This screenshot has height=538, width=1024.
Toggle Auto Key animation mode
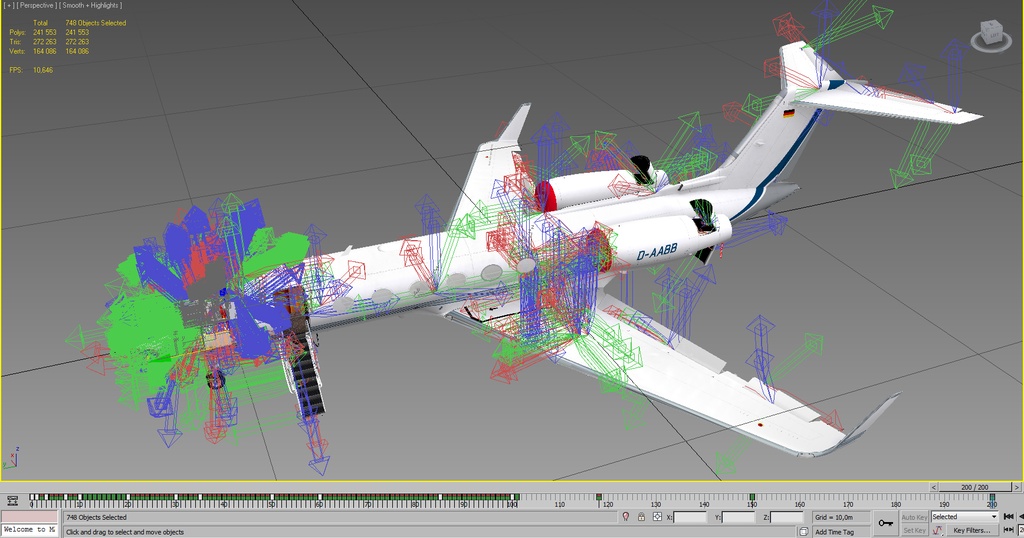914,517
